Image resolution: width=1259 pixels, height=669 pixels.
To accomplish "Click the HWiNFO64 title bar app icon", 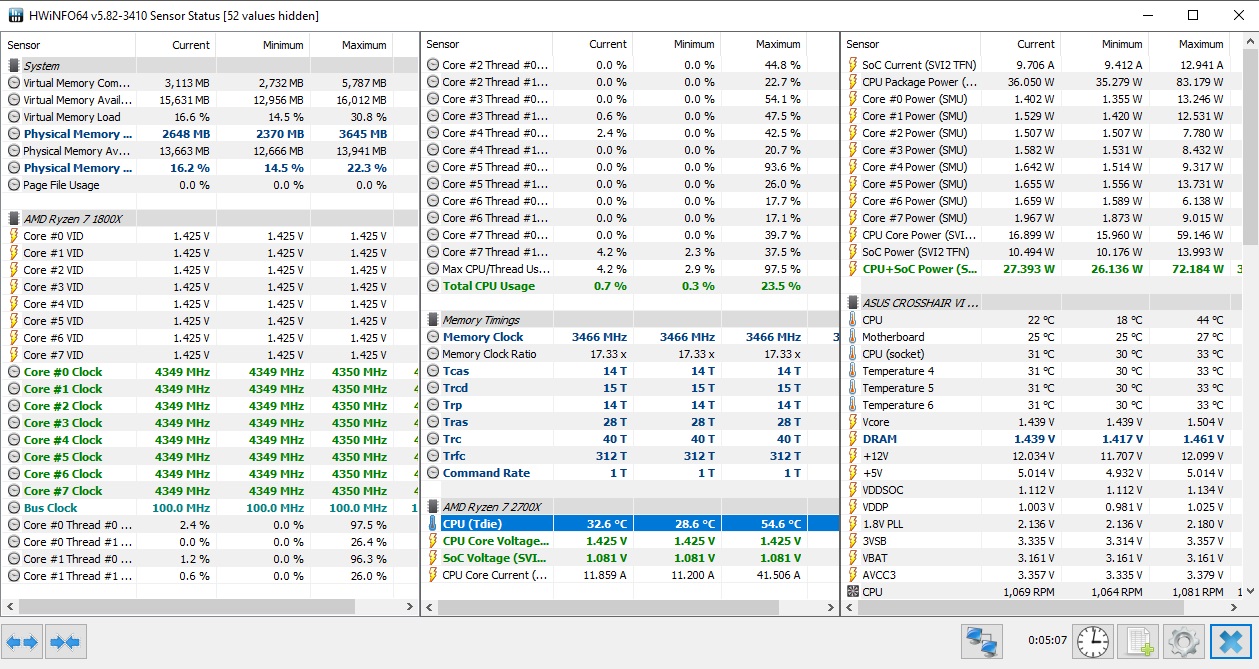I will (16, 16).
